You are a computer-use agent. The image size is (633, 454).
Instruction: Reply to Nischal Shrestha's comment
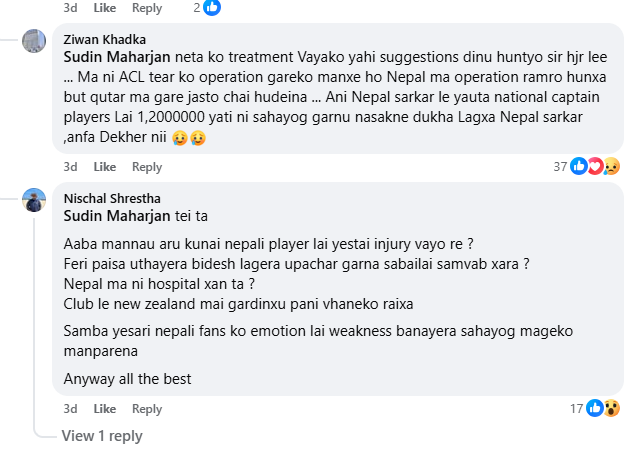click(x=147, y=409)
